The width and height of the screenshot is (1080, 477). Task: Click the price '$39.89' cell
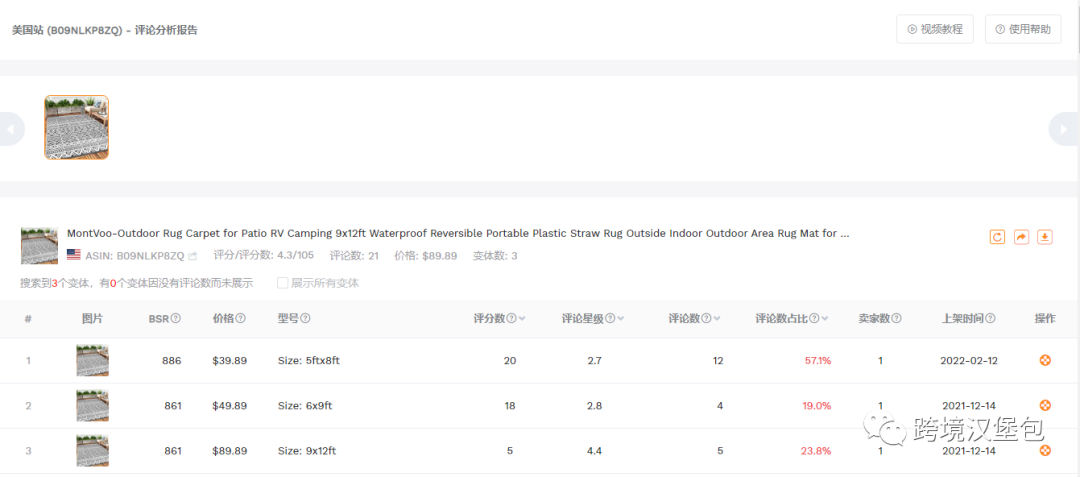229,360
